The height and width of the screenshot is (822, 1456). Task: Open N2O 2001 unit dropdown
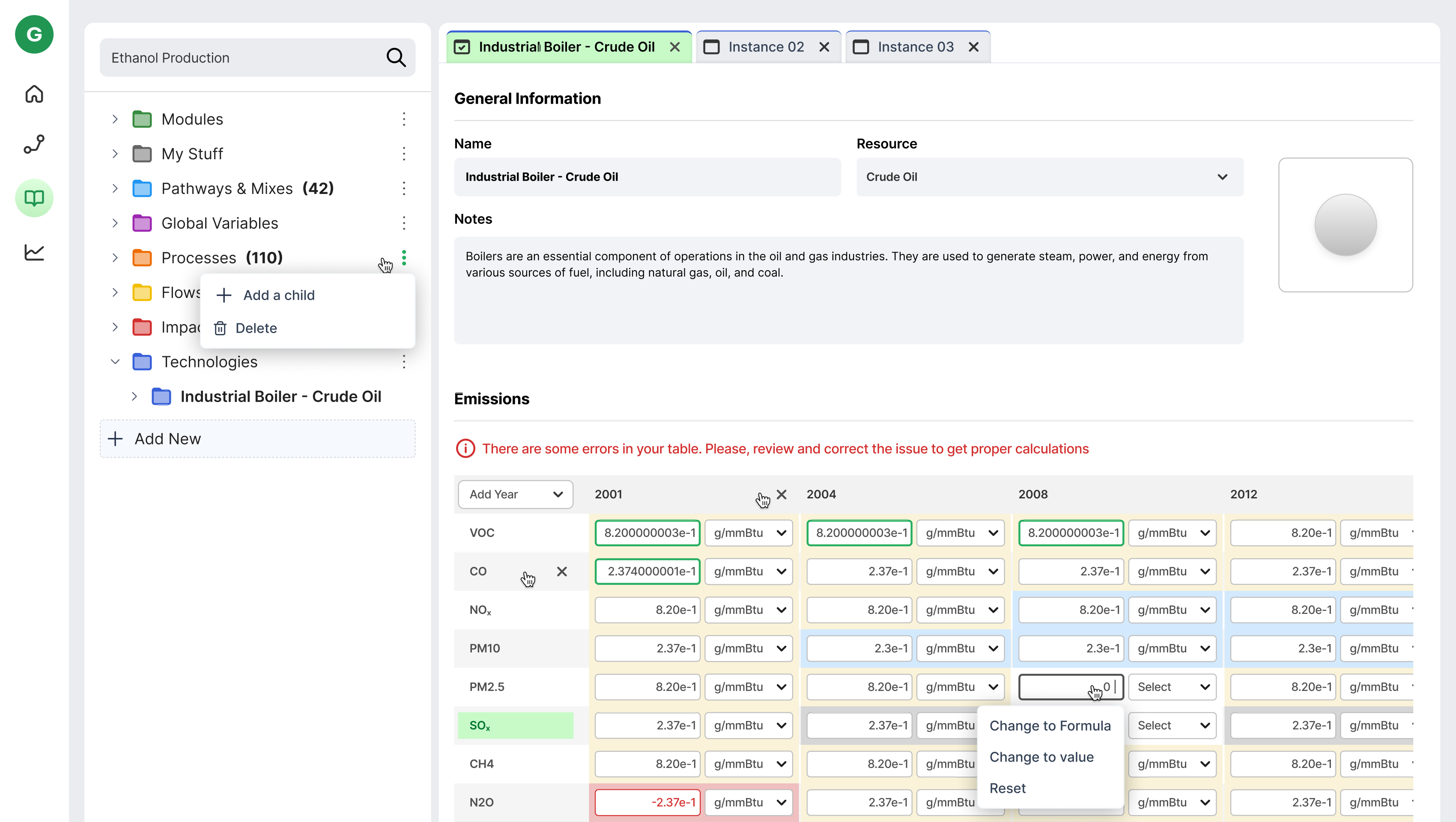point(749,802)
